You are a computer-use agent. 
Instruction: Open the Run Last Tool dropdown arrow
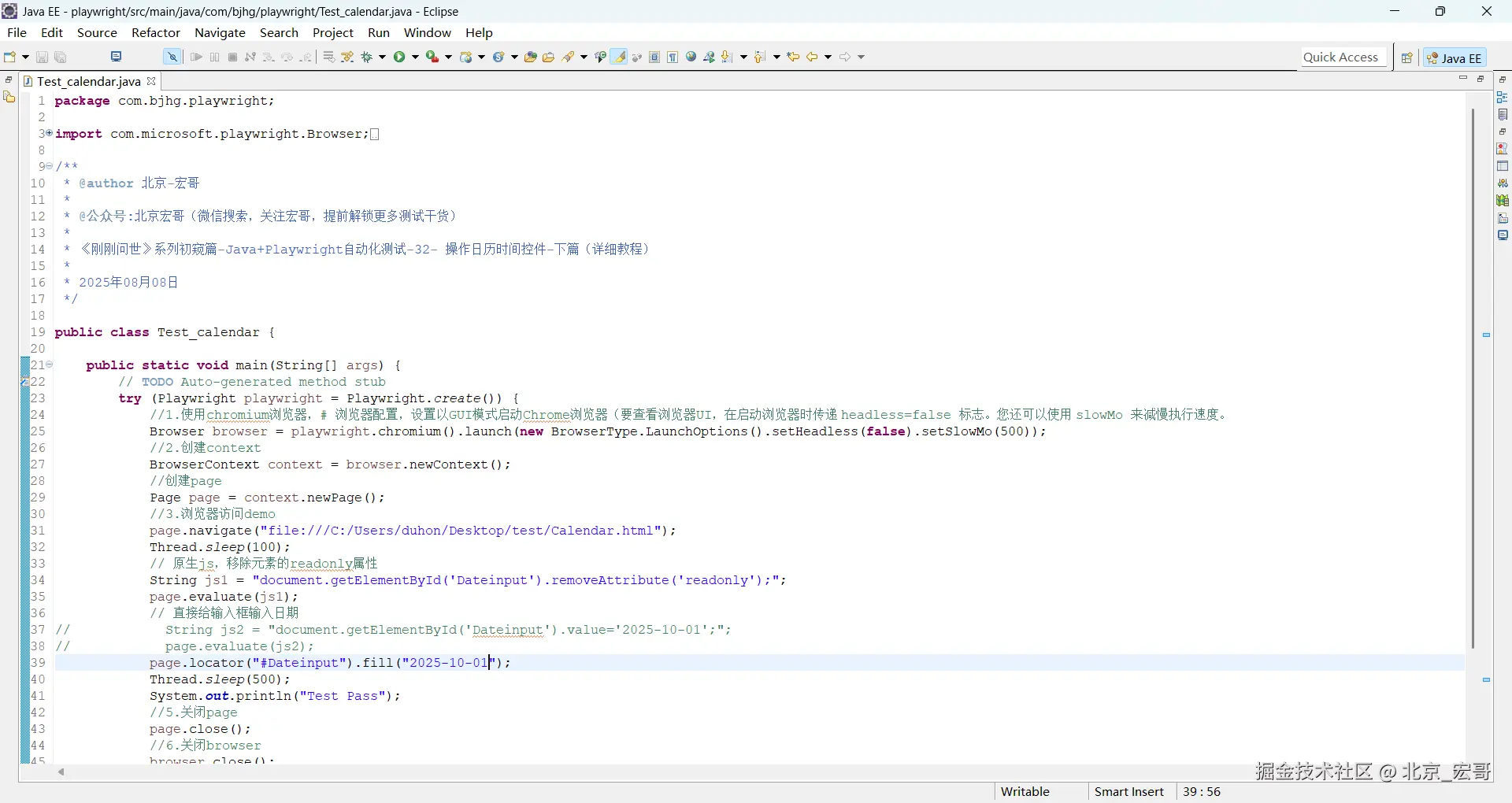(448, 57)
